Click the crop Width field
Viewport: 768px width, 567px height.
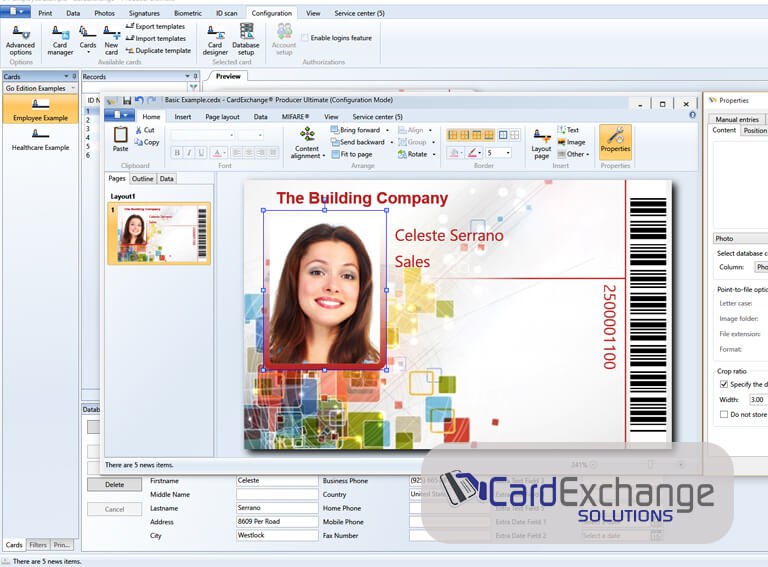758,400
